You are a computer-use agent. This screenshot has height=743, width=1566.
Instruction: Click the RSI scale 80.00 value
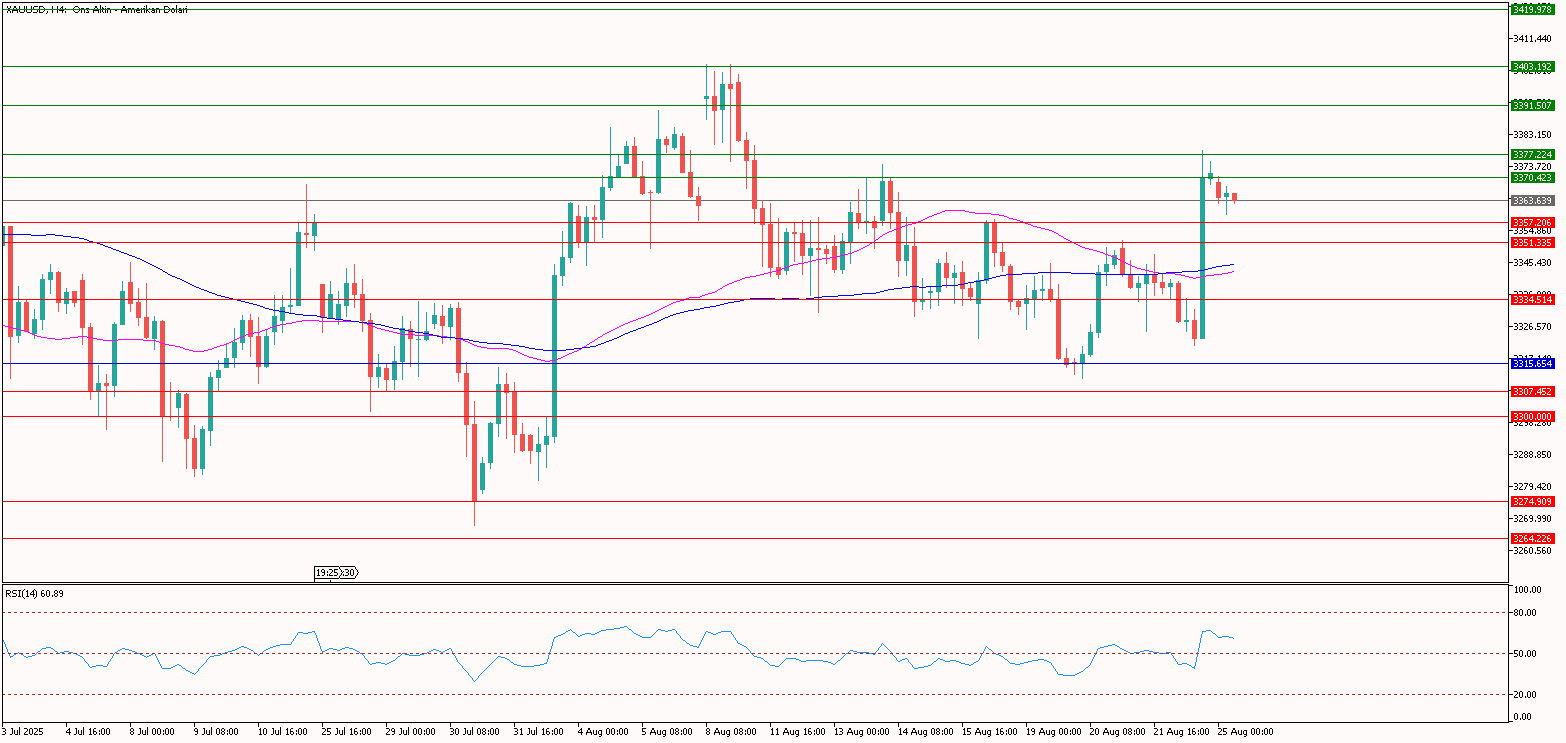pyautogui.click(x=1526, y=612)
